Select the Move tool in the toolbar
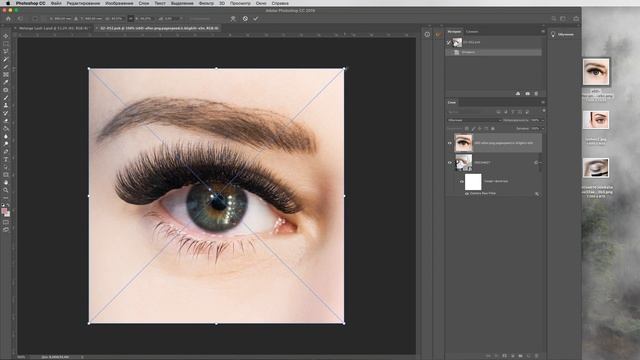The image size is (640, 360). [6, 36]
